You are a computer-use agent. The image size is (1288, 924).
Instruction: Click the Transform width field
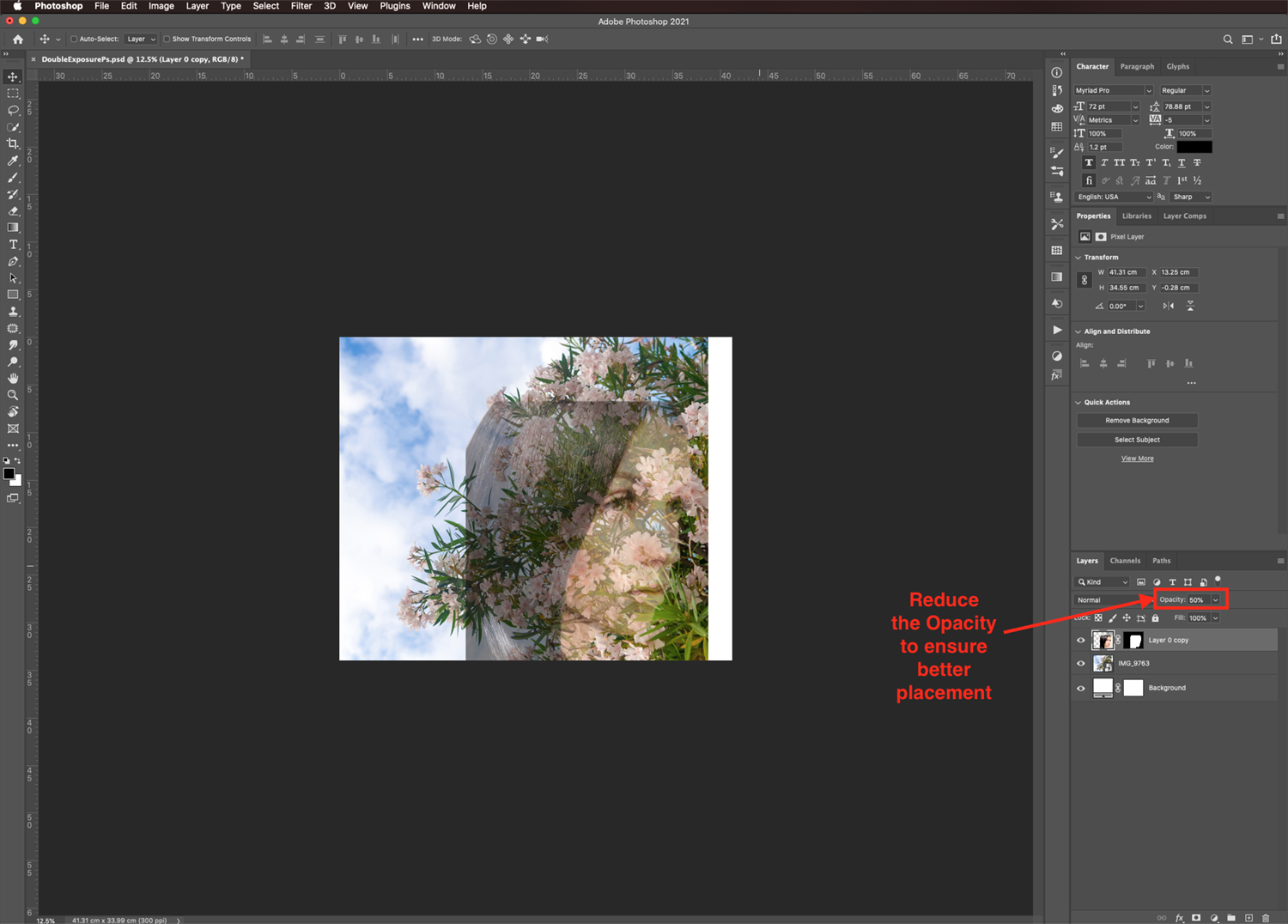(1126, 272)
